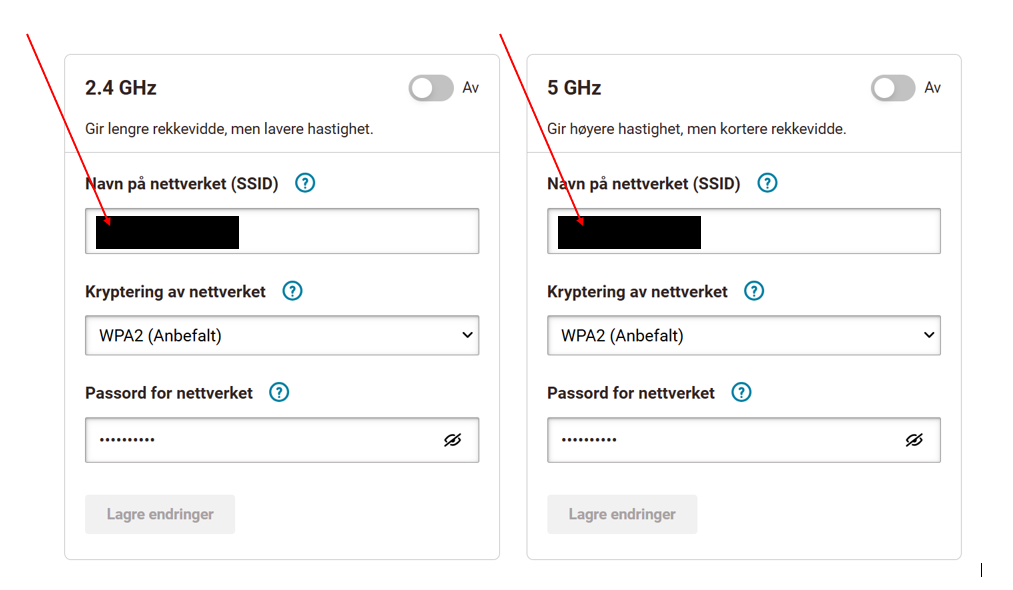
Task: Open SSID help icon in 5 GHz panel
Action: (767, 184)
